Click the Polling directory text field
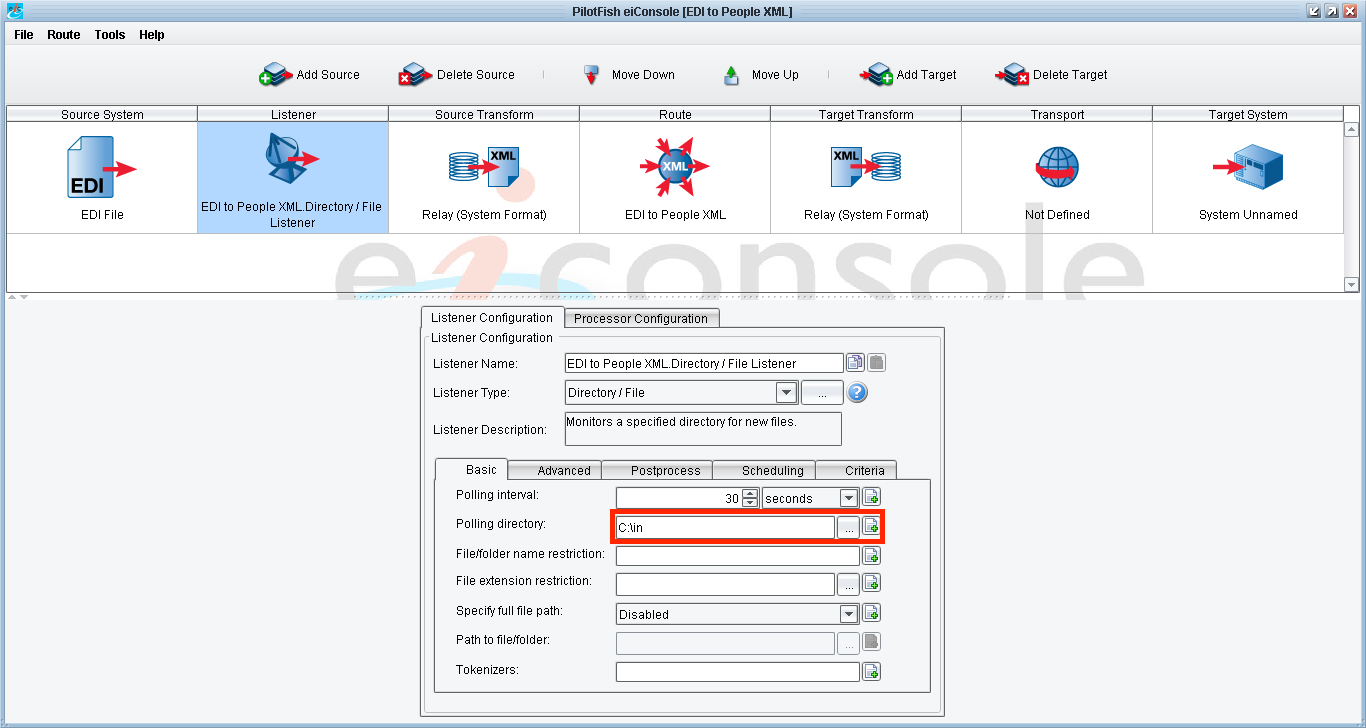 tap(725, 527)
